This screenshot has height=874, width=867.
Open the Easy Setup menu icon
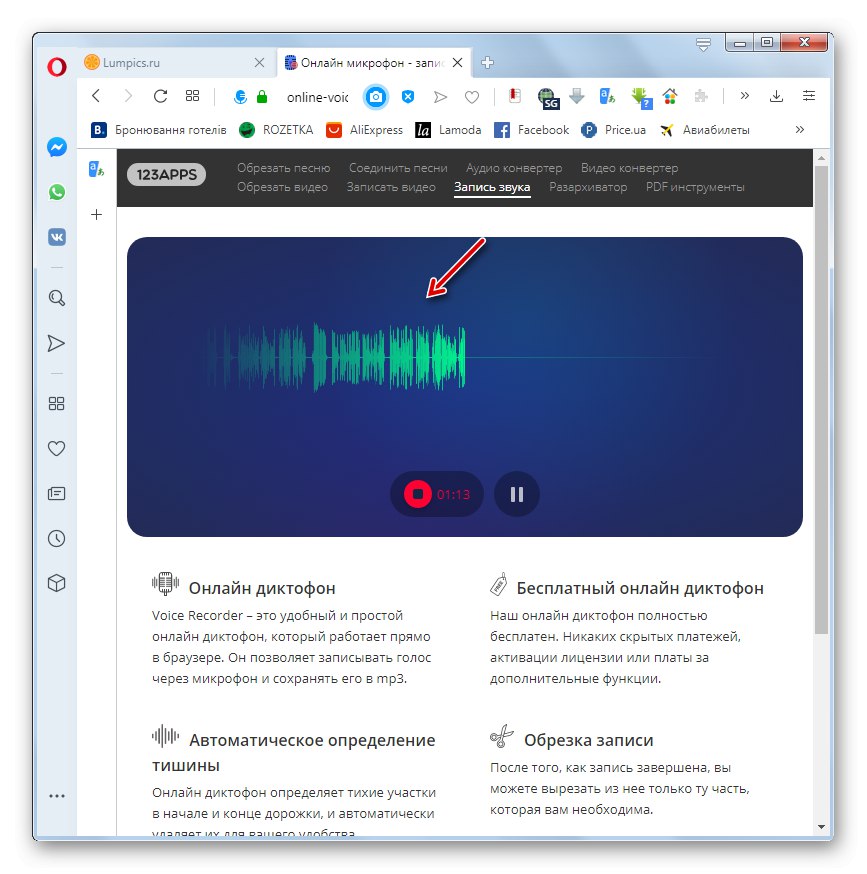coord(809,96)
